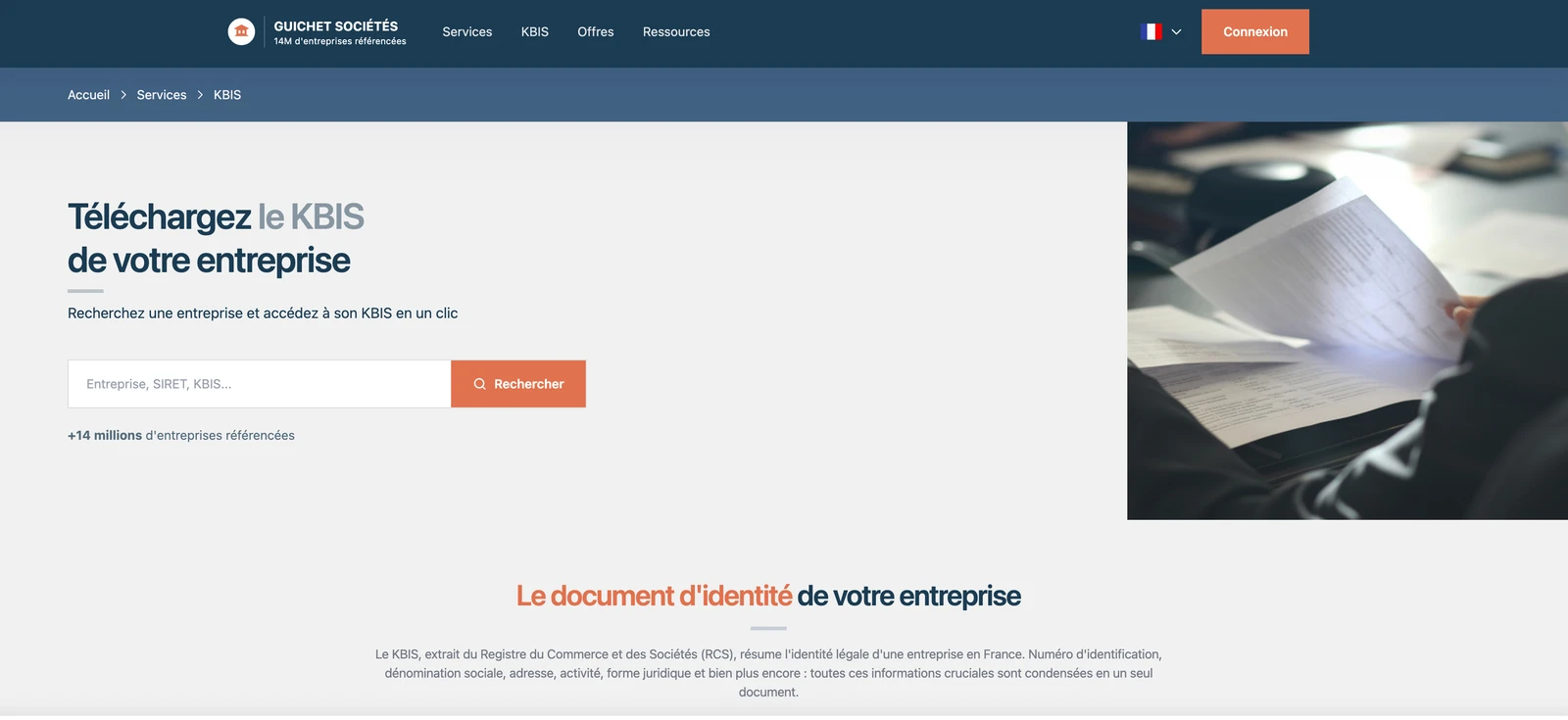Expand the language selector chevron
Screen dimensions: 1568x720
1176,31
